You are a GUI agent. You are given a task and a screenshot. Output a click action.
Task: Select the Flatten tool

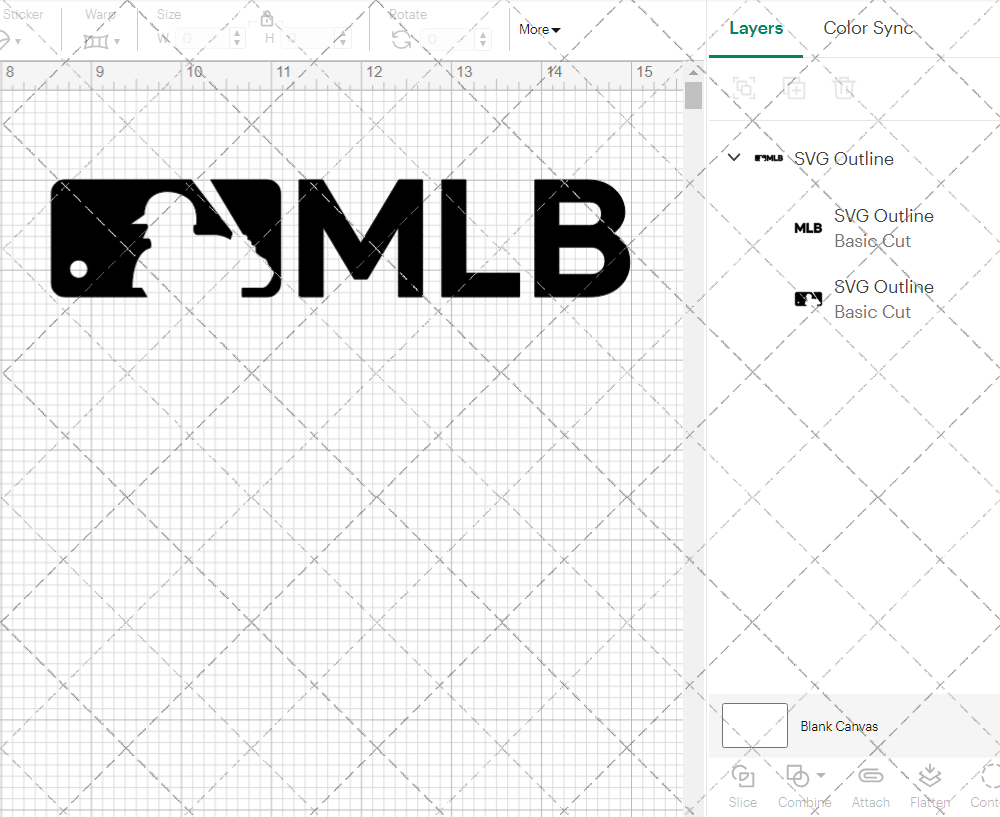click(930, 786)
